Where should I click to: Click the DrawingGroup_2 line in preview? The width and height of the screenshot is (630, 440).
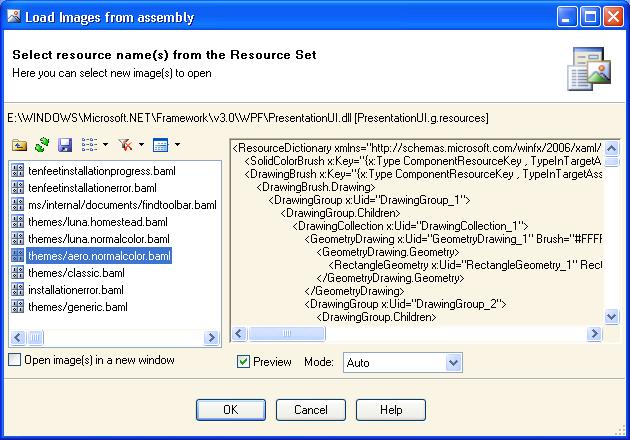[405, 304]
